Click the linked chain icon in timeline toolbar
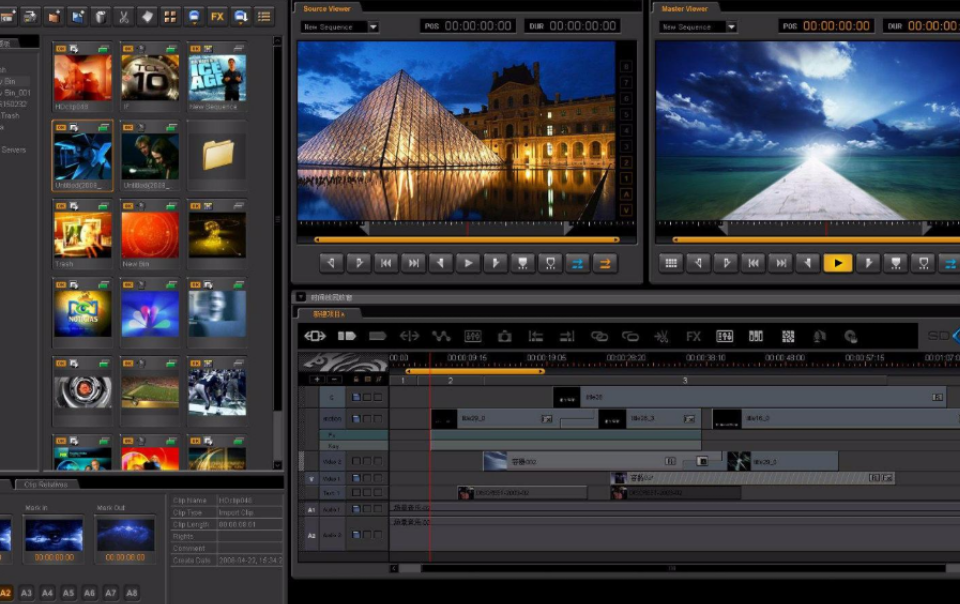960x604 pixels. (x=599, y=336)
